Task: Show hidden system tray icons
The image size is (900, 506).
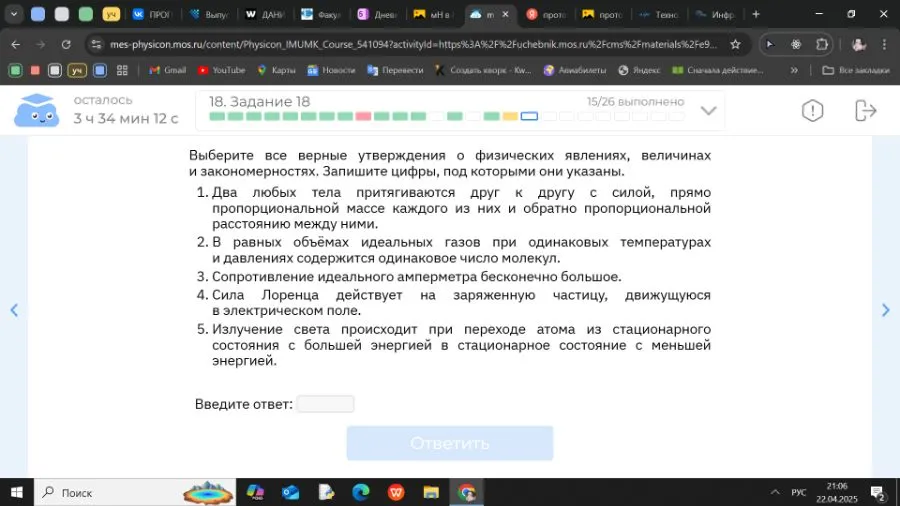Action: pos(774,492)
